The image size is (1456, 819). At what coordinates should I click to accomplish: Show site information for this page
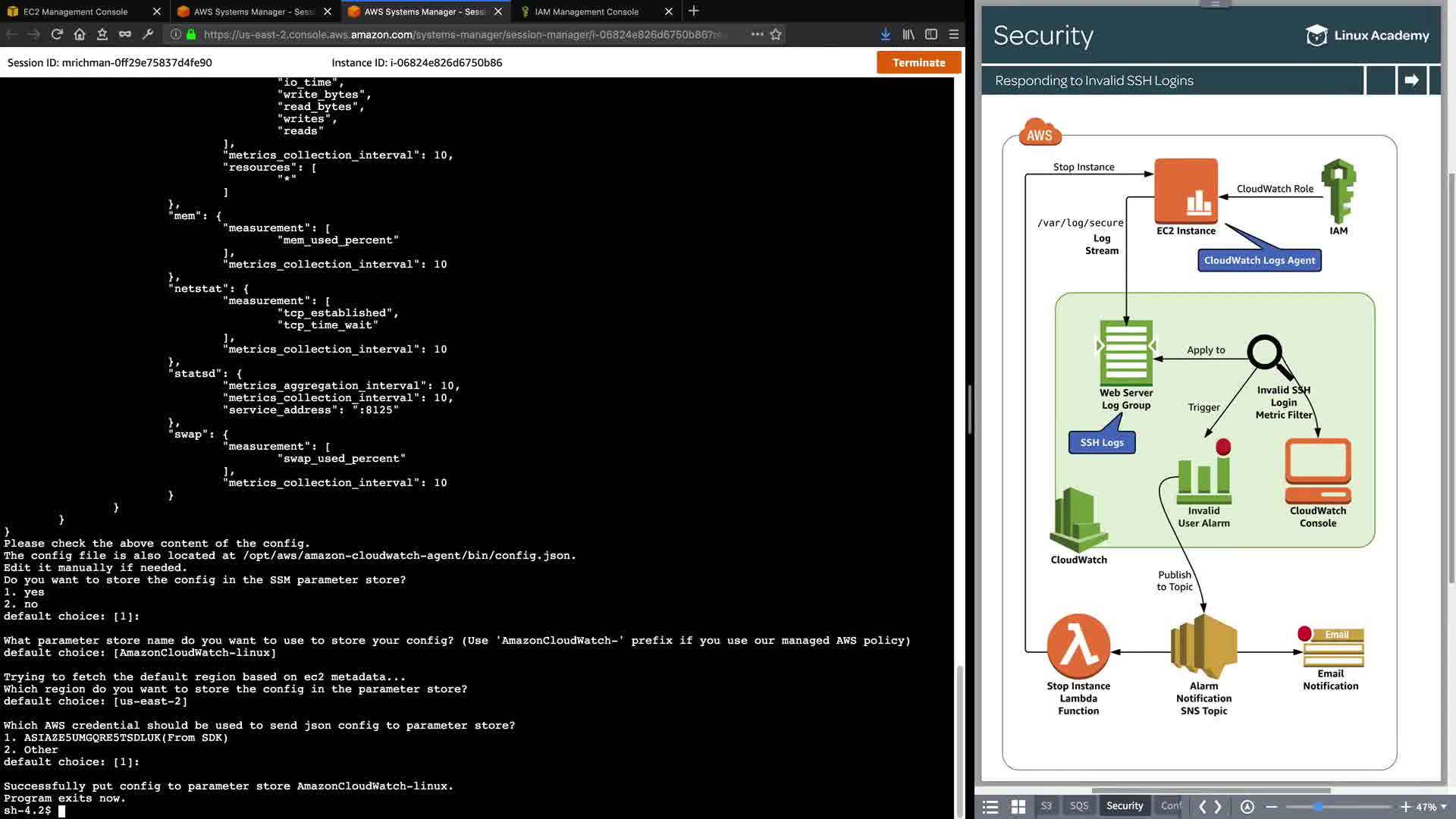[x=175, y=34]
